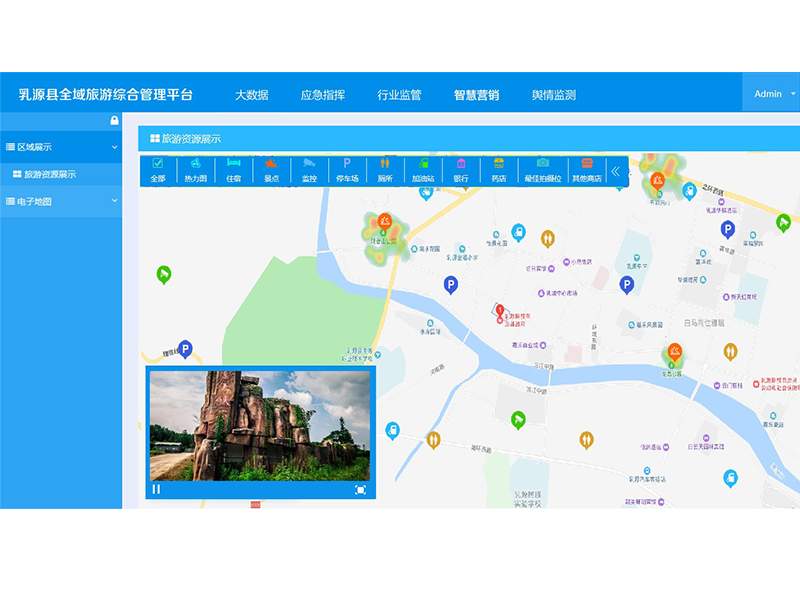Expand the 区域展示 sidebar section
Image resolution: width=800 pixels, height=600 pixels.
pyautogui.click(x=61, y=147)
